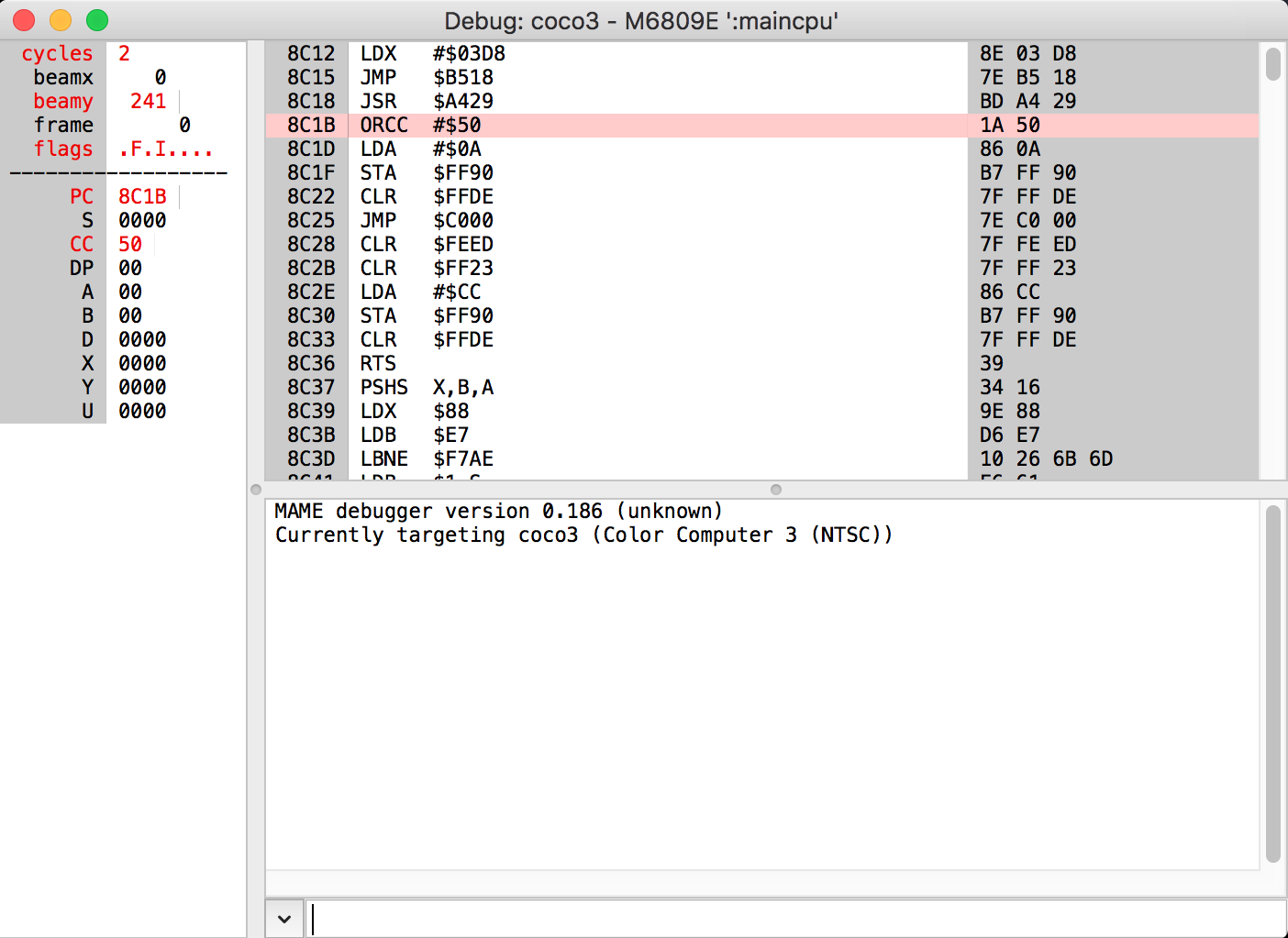Click the debugger window title bar
This screenshot has height=938, width=1288.
tap(642, 19)
